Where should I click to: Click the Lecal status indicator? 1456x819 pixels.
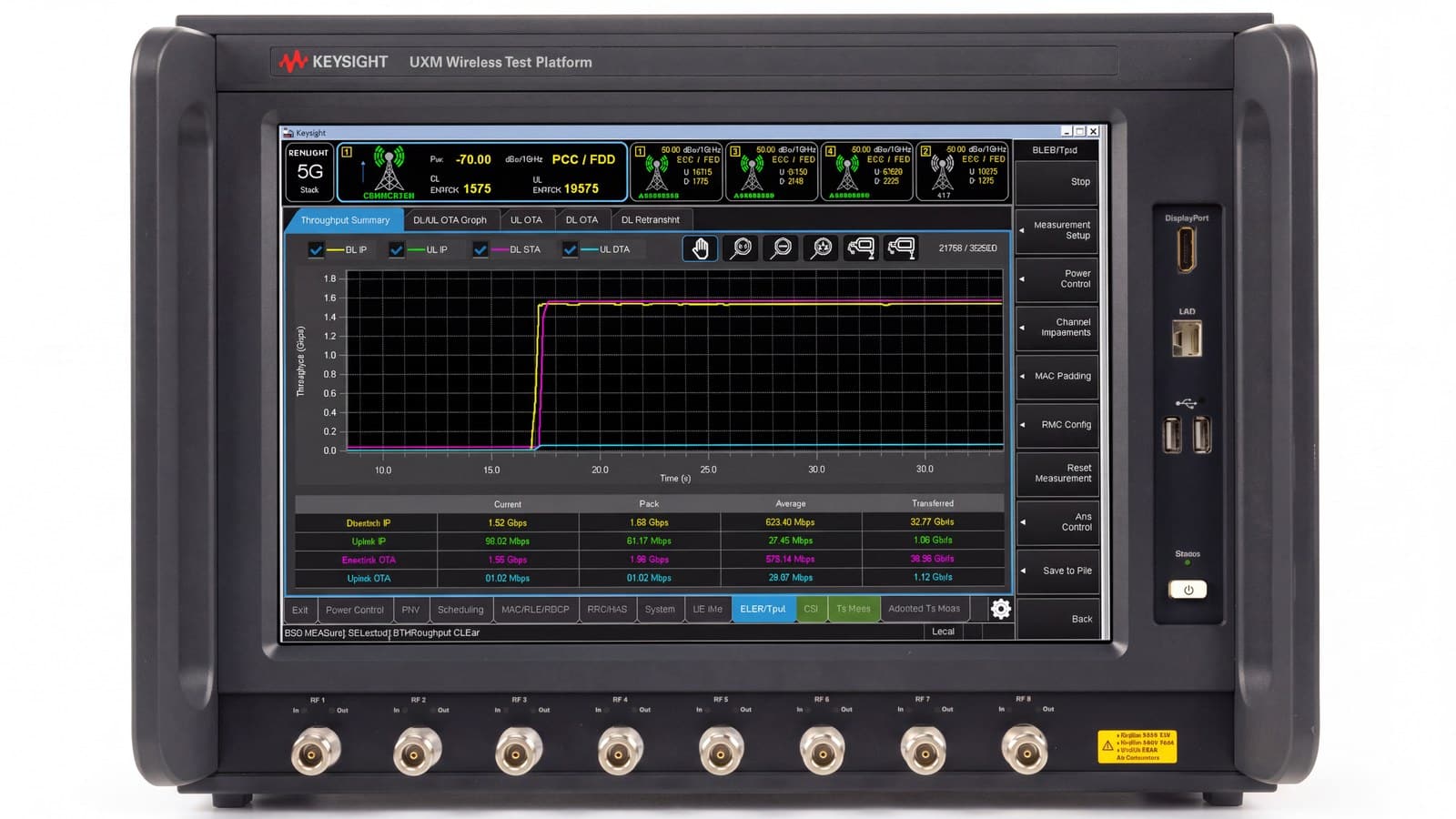click(x=944, y=632)
